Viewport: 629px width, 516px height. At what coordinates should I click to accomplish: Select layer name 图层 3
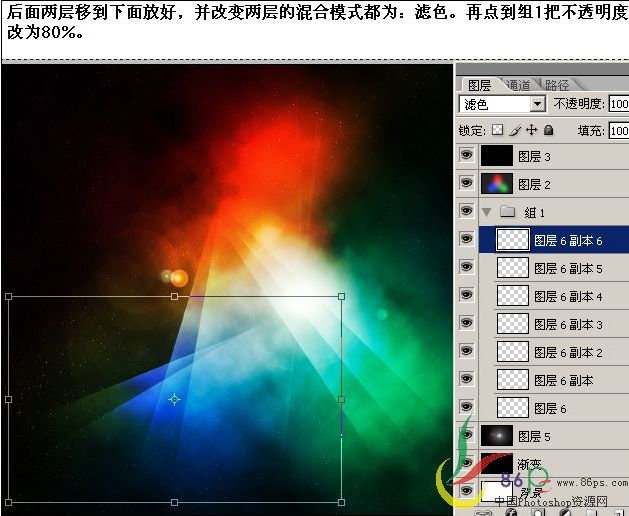click(x=534, y=156)
